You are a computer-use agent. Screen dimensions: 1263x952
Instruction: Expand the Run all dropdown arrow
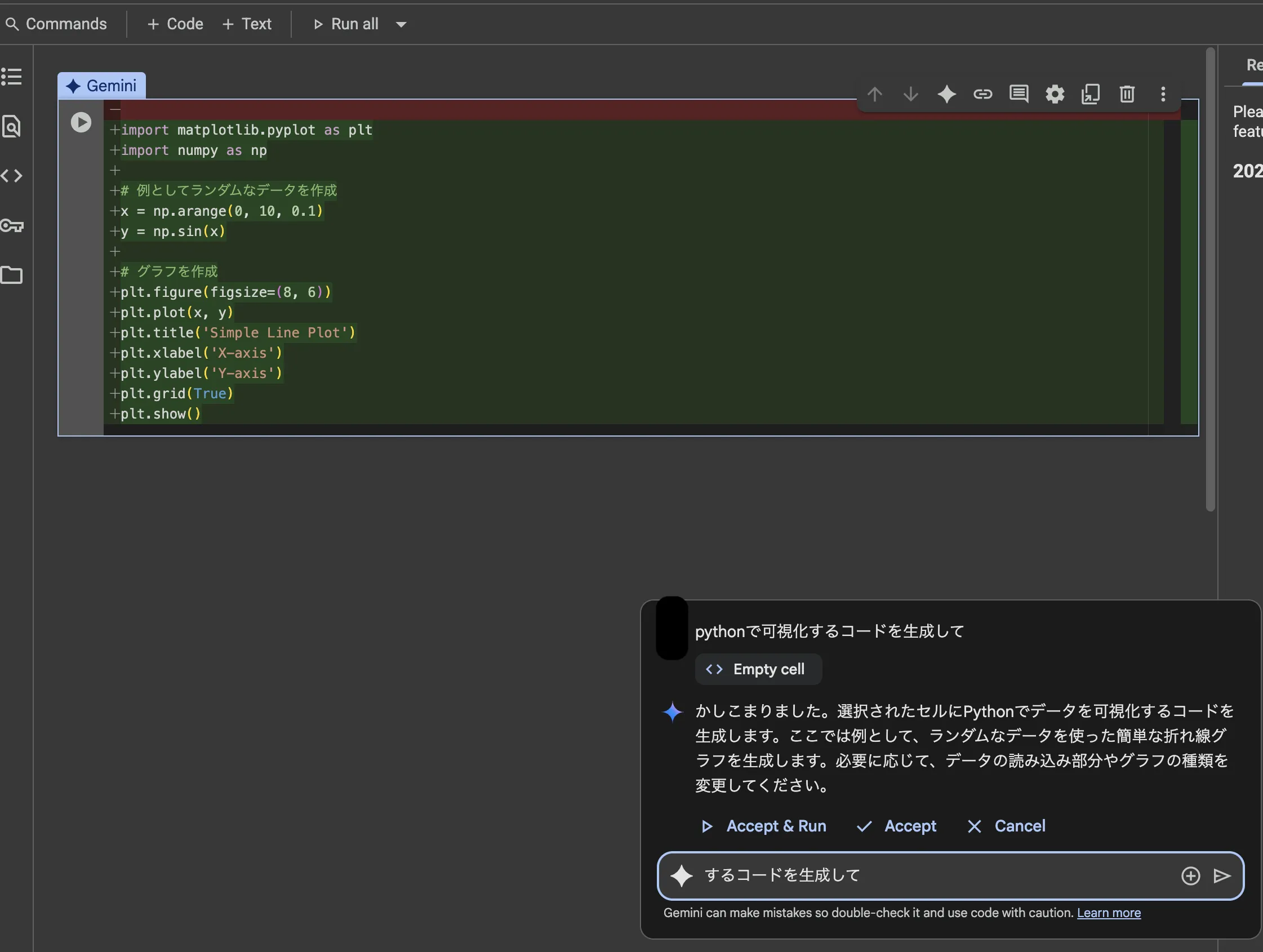(401, 24)
